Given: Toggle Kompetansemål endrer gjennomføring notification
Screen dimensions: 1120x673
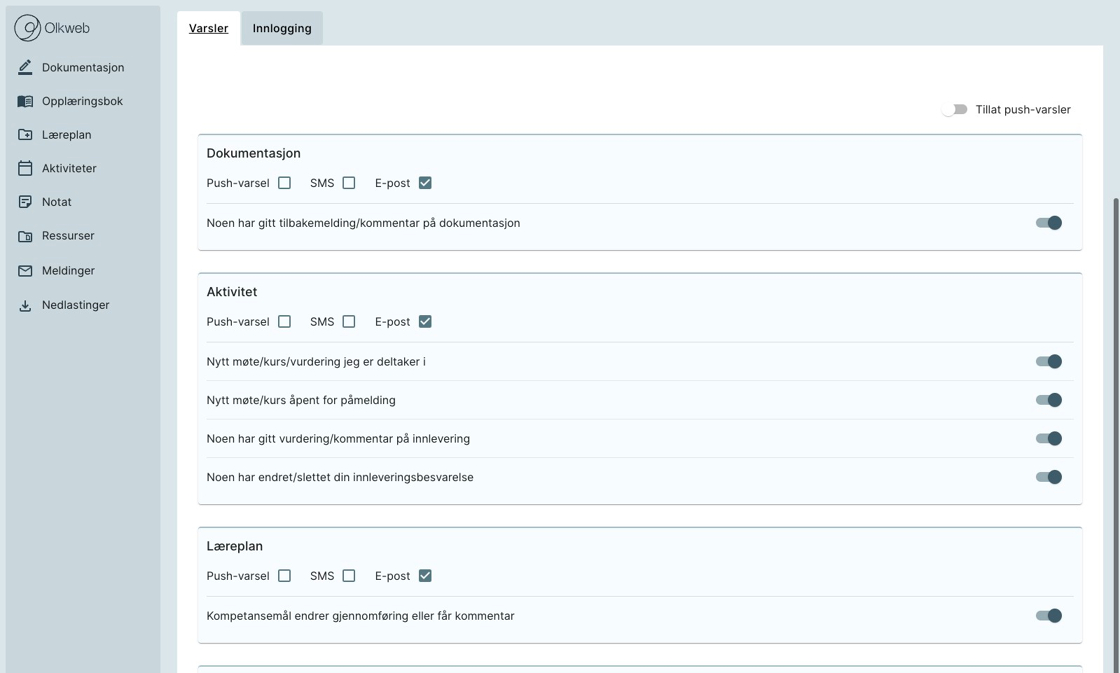Looking at the screenshot, I should pyautogui.click(x=1048, y=616).
